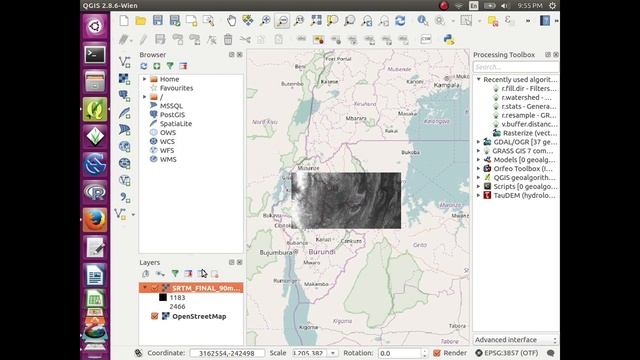Click the Help icon in toolbar
This screenshot has width=640, height=360.
click(x=544, y=20)
